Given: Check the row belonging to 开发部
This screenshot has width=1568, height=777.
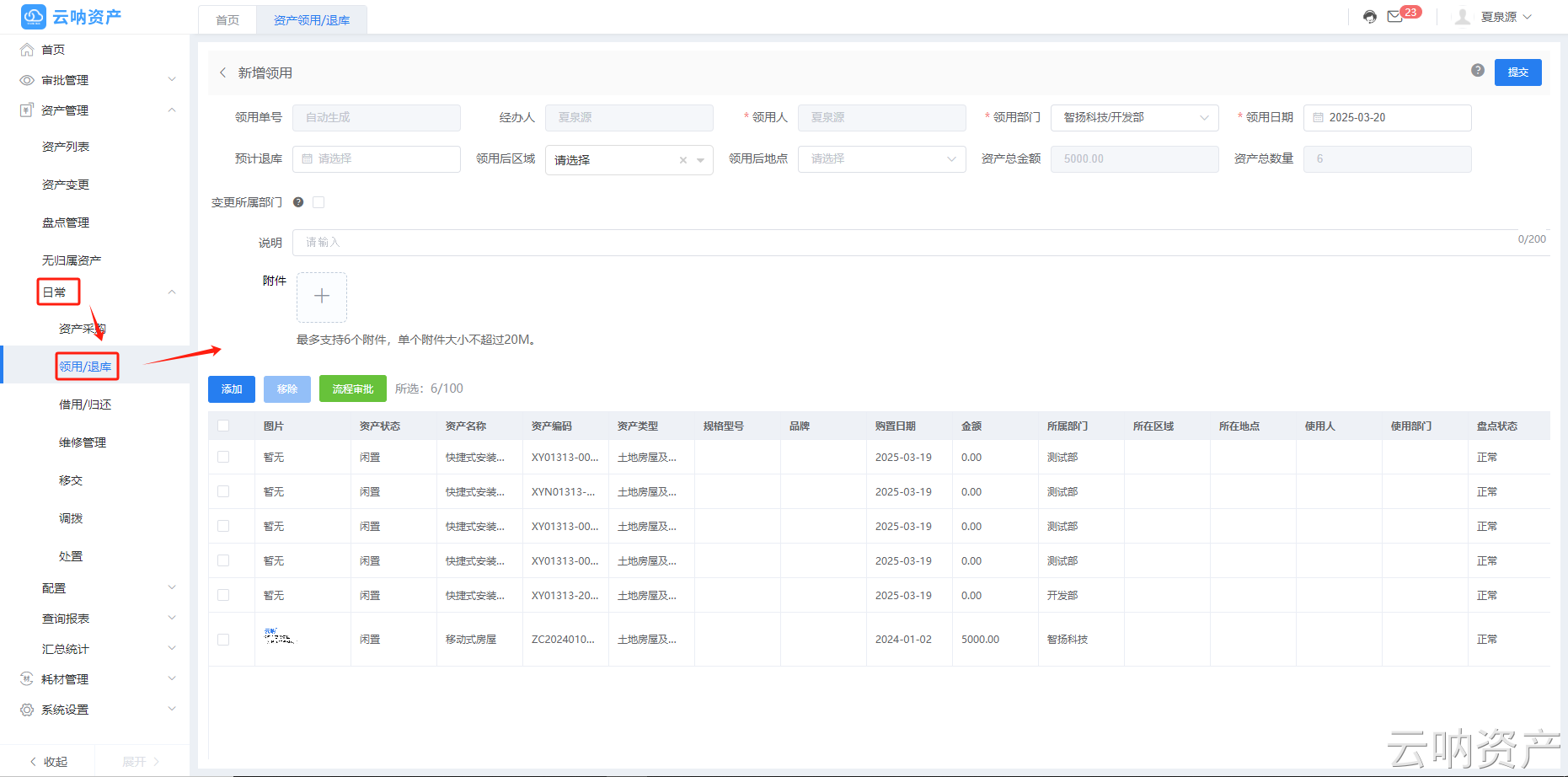Looking at the screenshot, I should pos(223,595).
